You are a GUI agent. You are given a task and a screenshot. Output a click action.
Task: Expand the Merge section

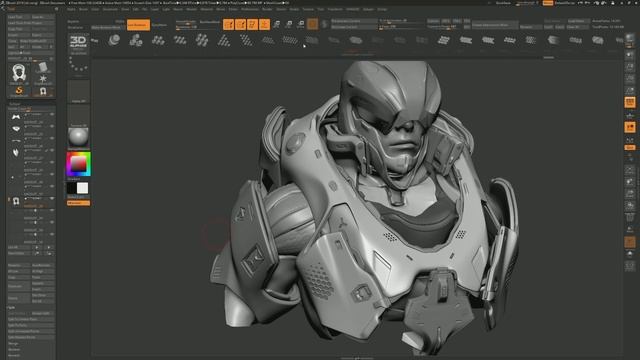coord(13,344)
